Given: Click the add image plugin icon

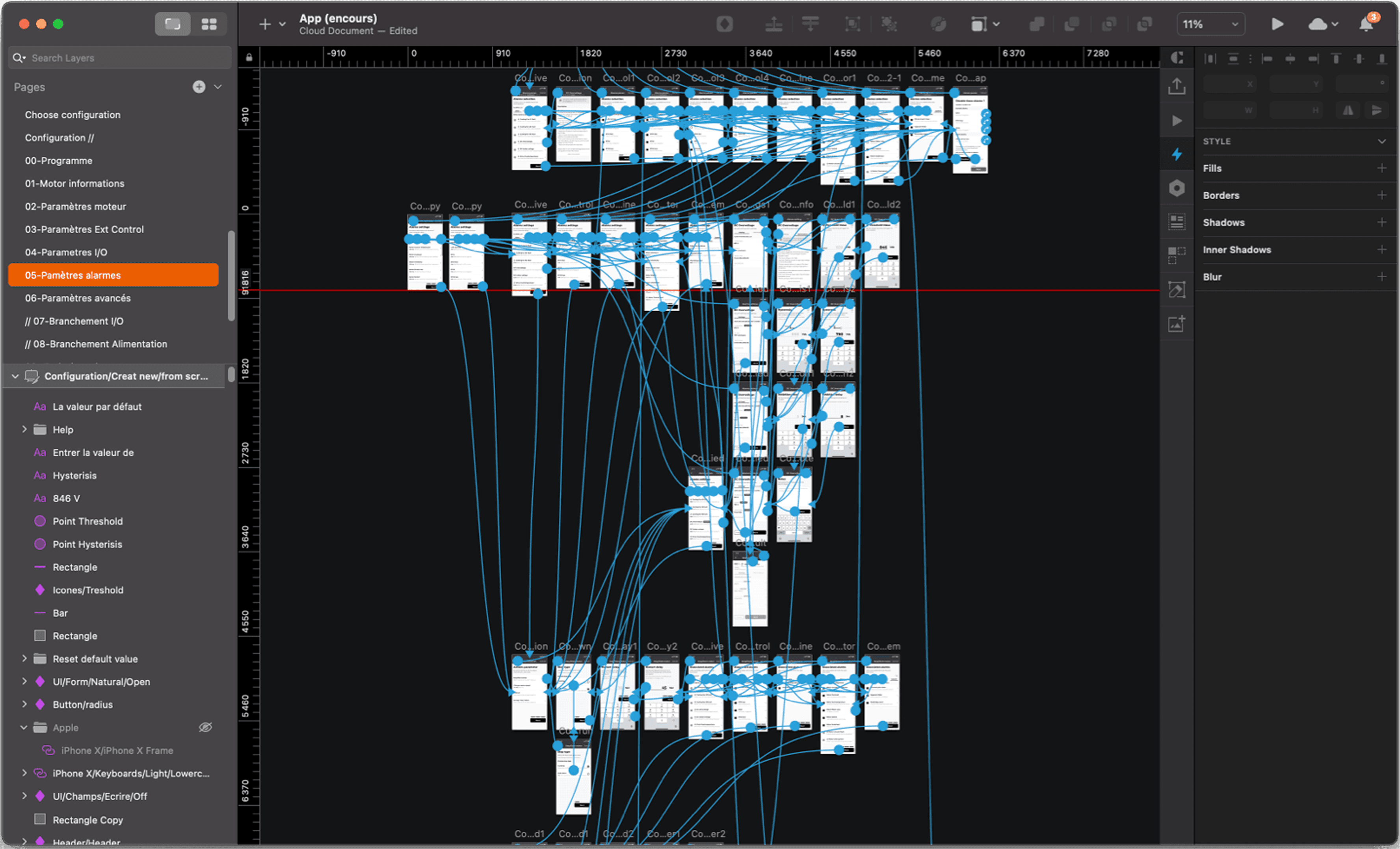Looking at the screenshot, I should point(1177,324).
